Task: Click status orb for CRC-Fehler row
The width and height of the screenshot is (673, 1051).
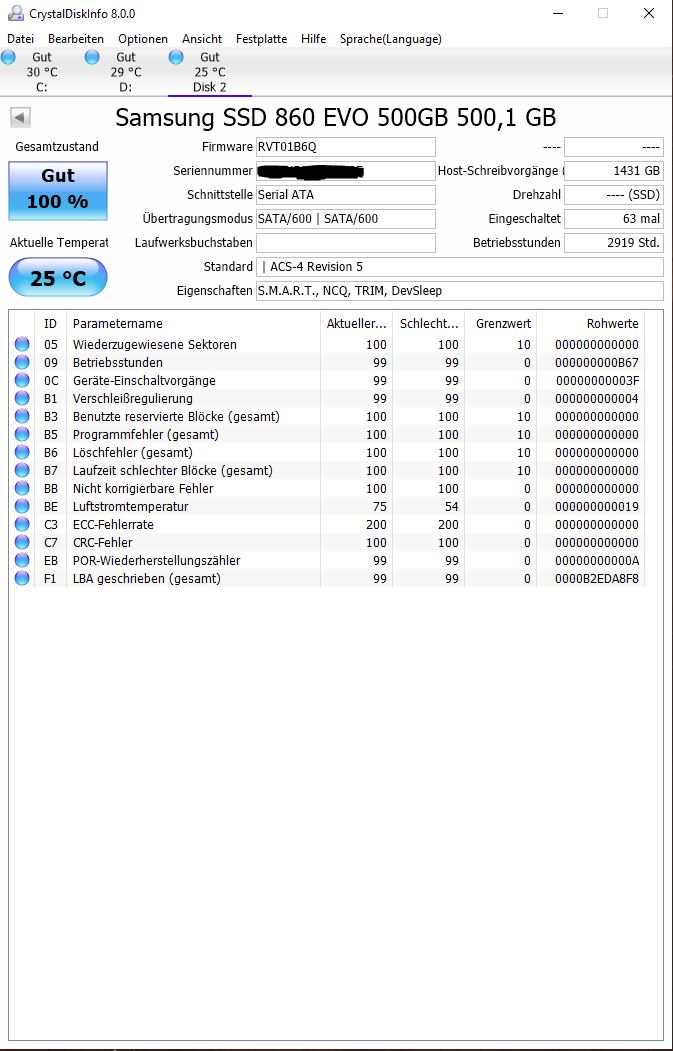Action: (22, 542)
